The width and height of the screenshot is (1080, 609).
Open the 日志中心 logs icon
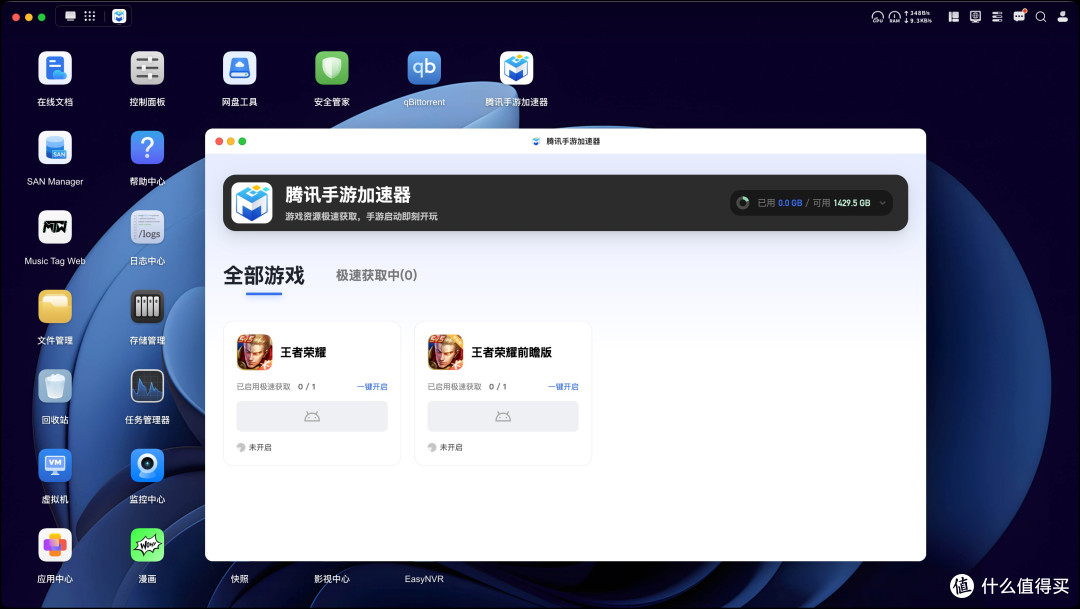coord(147,227)
